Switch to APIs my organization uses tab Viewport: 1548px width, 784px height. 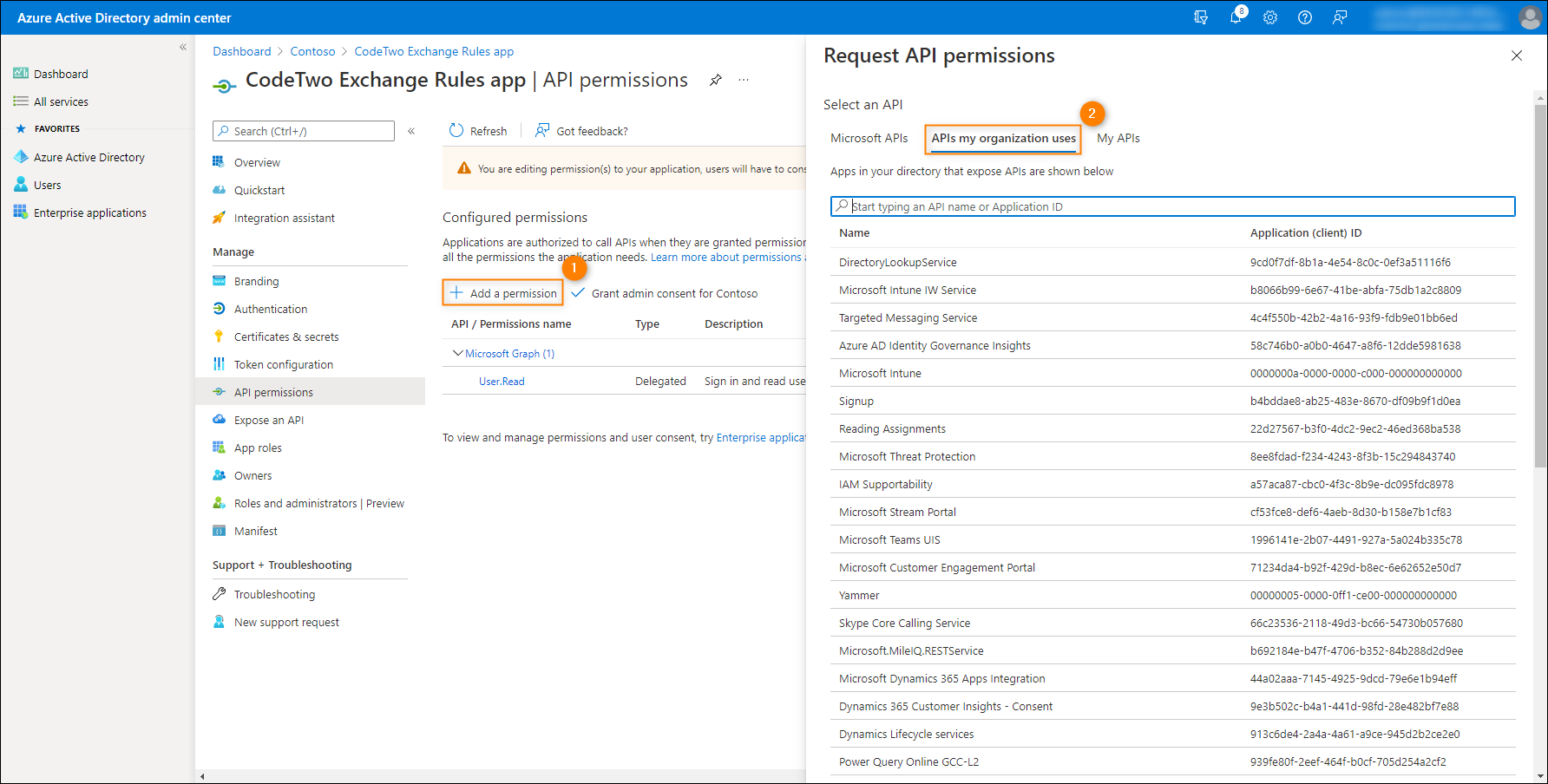point(1003,138)
